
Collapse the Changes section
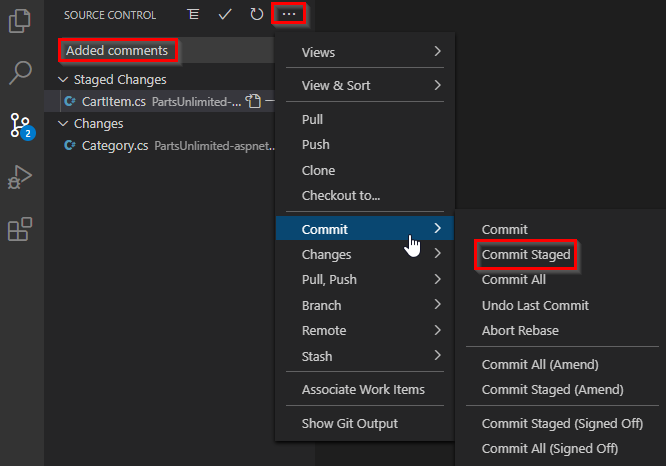point(65,124)
